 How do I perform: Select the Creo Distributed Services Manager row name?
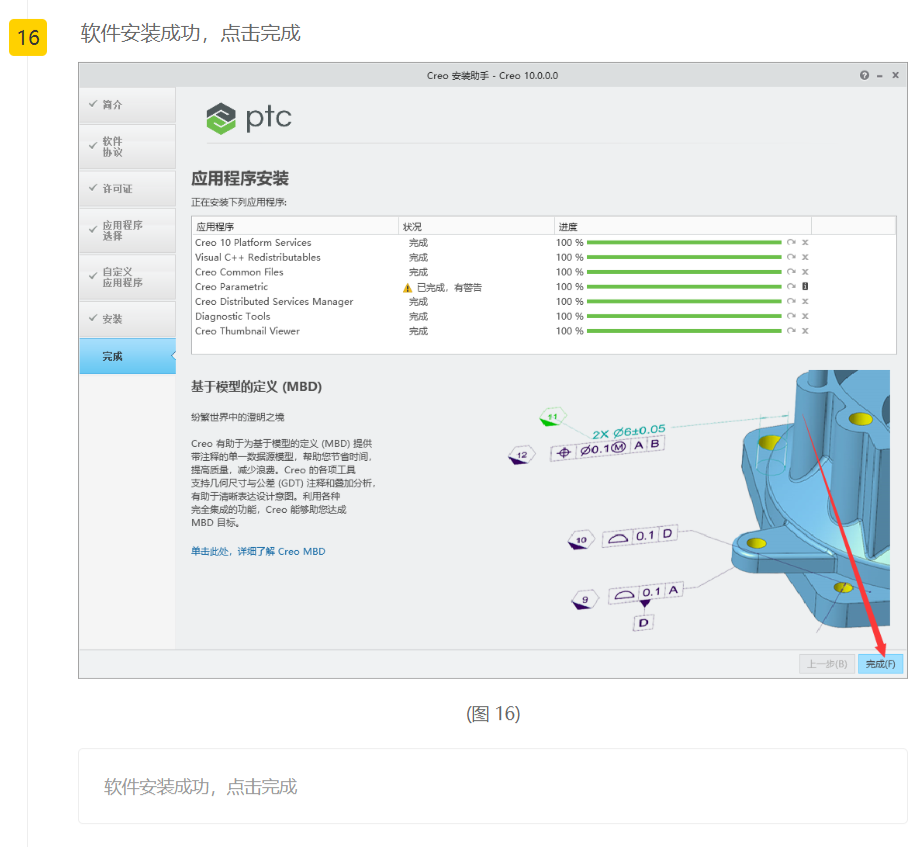pos(274,301)
